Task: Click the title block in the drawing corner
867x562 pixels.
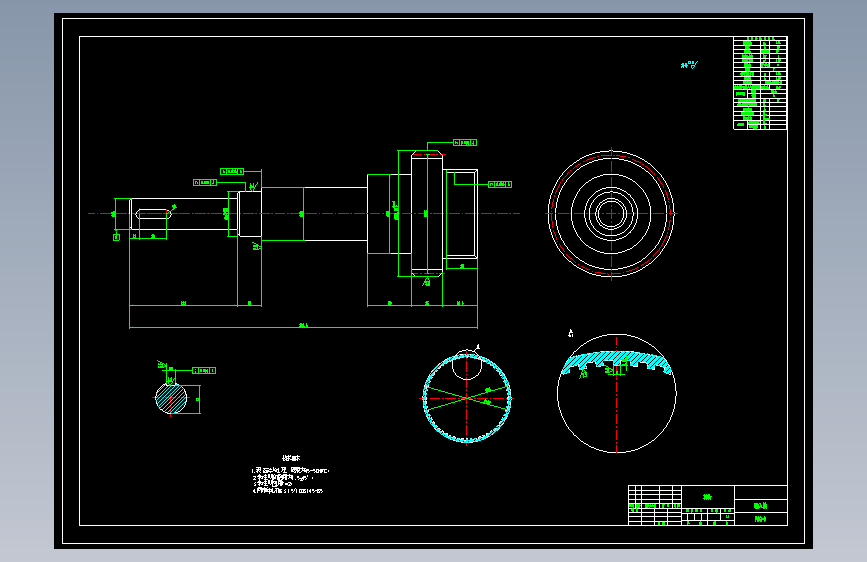Action: 708,506
